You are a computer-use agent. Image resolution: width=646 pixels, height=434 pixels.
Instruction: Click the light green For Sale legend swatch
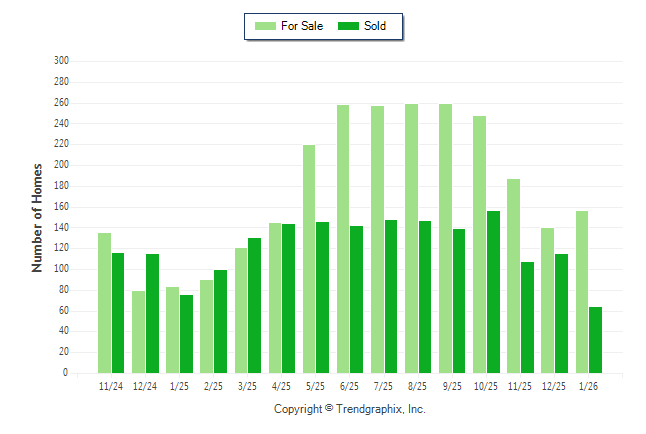click(x=266, y=26)
